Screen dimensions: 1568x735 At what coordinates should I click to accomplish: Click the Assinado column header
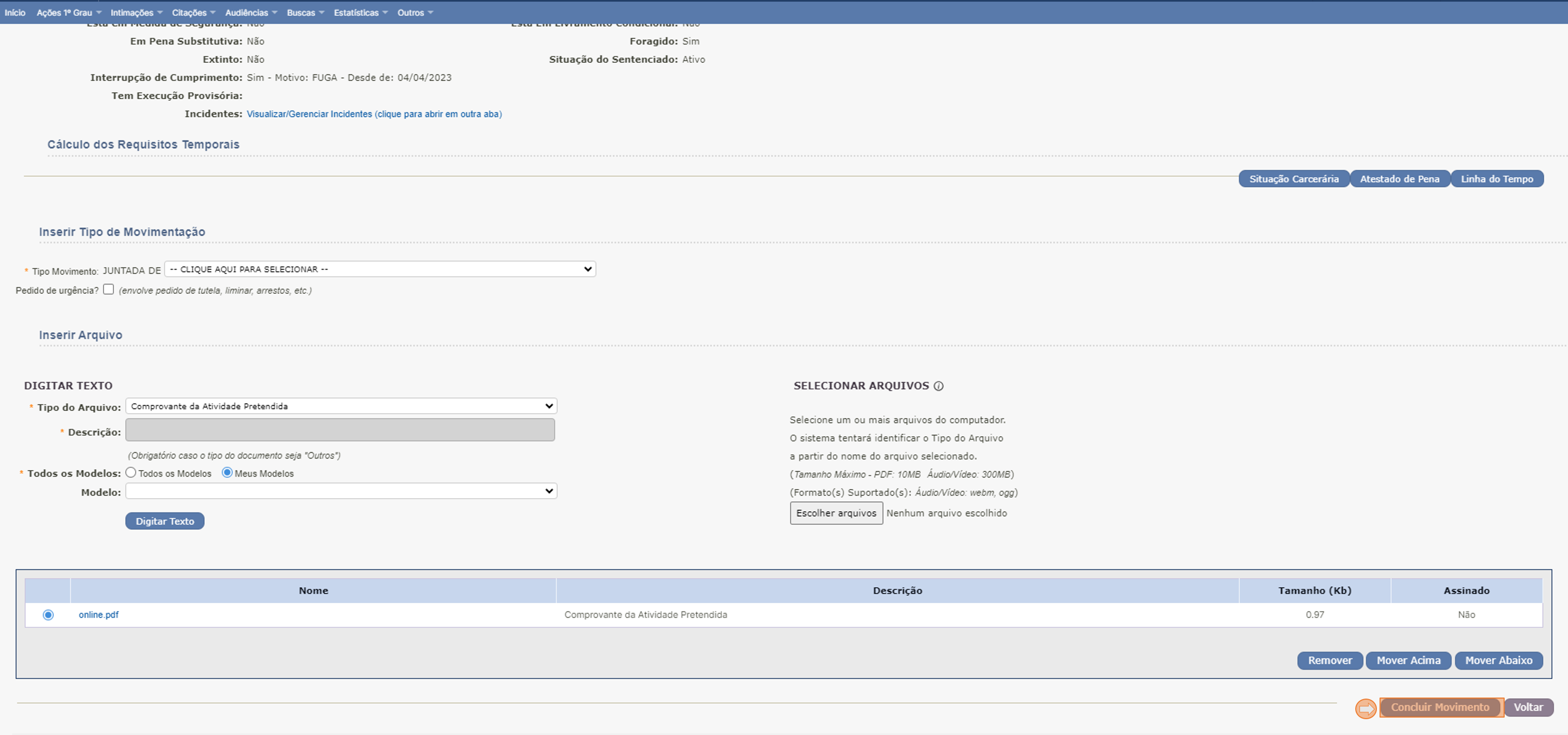(1466, 590)
